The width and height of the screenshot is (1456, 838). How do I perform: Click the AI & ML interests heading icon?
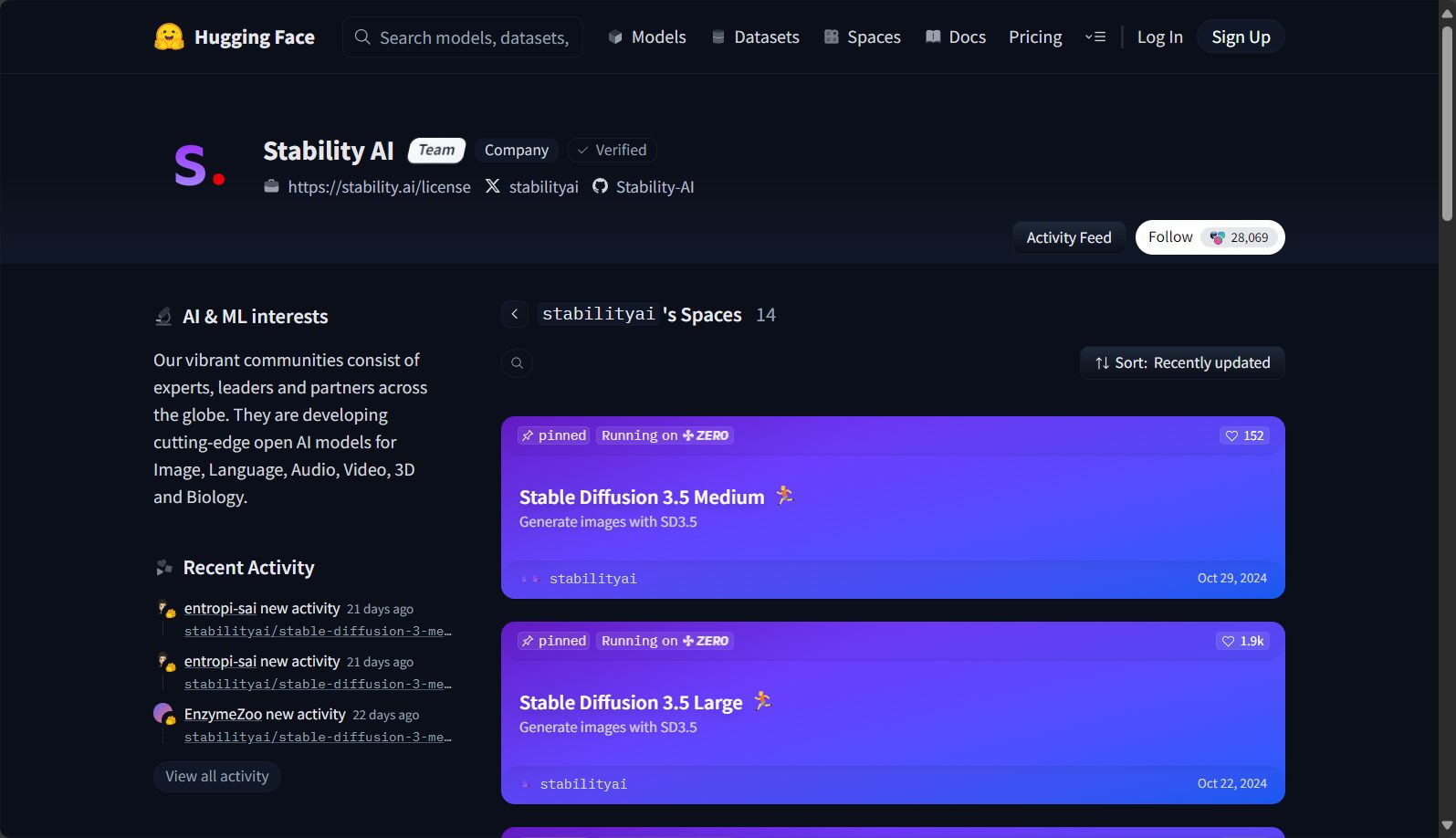pos(163,317)
